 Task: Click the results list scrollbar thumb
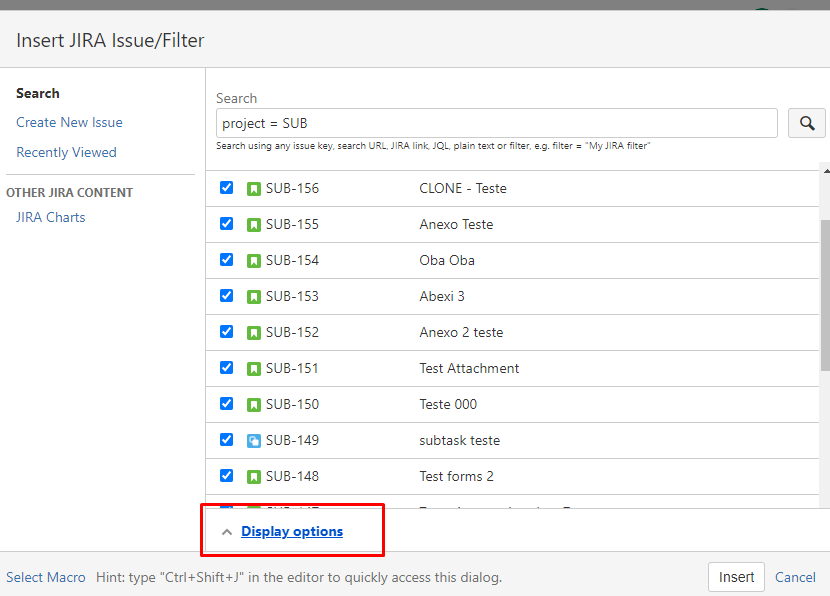coord(825,295)
